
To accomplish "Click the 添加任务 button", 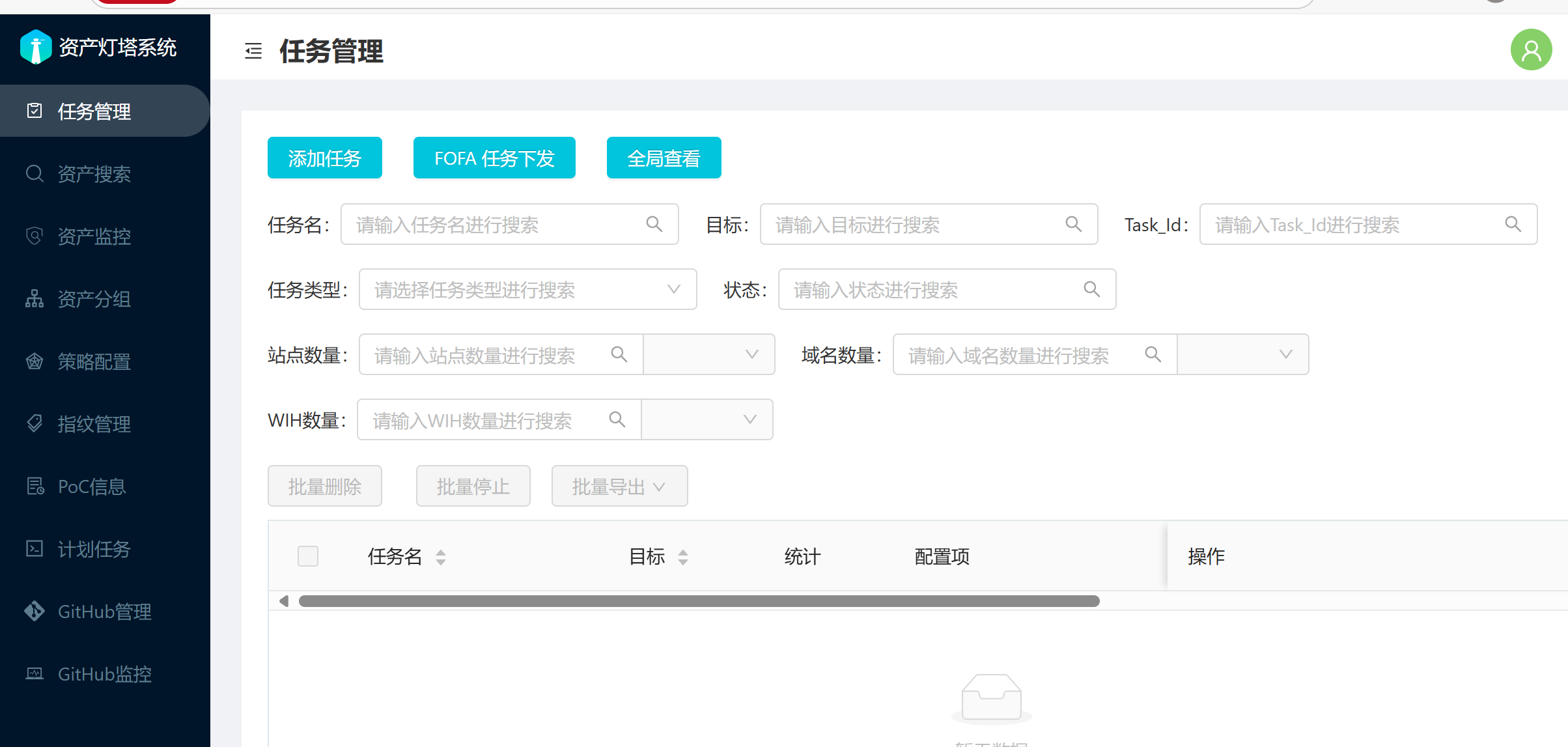I will pyautogui.click(x=324, y=158).
